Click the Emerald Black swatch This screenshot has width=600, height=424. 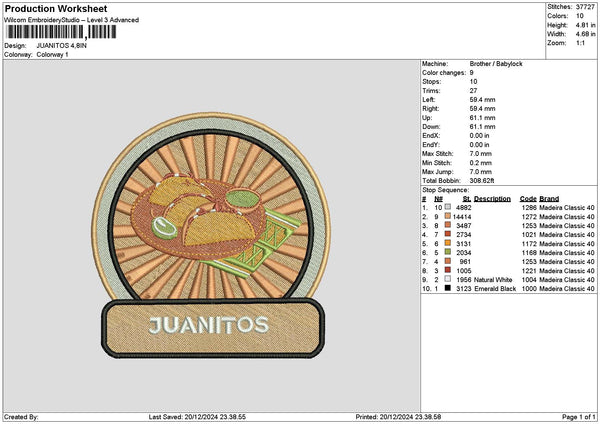[x=448, y=288]
